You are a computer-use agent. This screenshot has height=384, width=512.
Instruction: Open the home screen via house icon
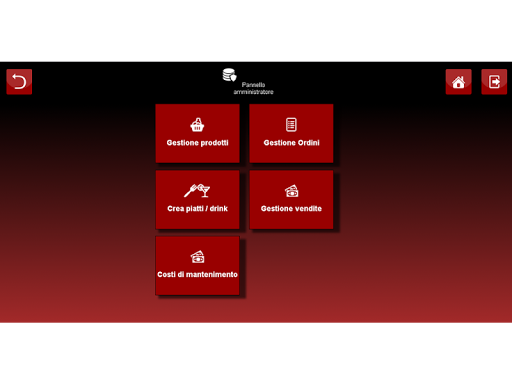point(458,82)
